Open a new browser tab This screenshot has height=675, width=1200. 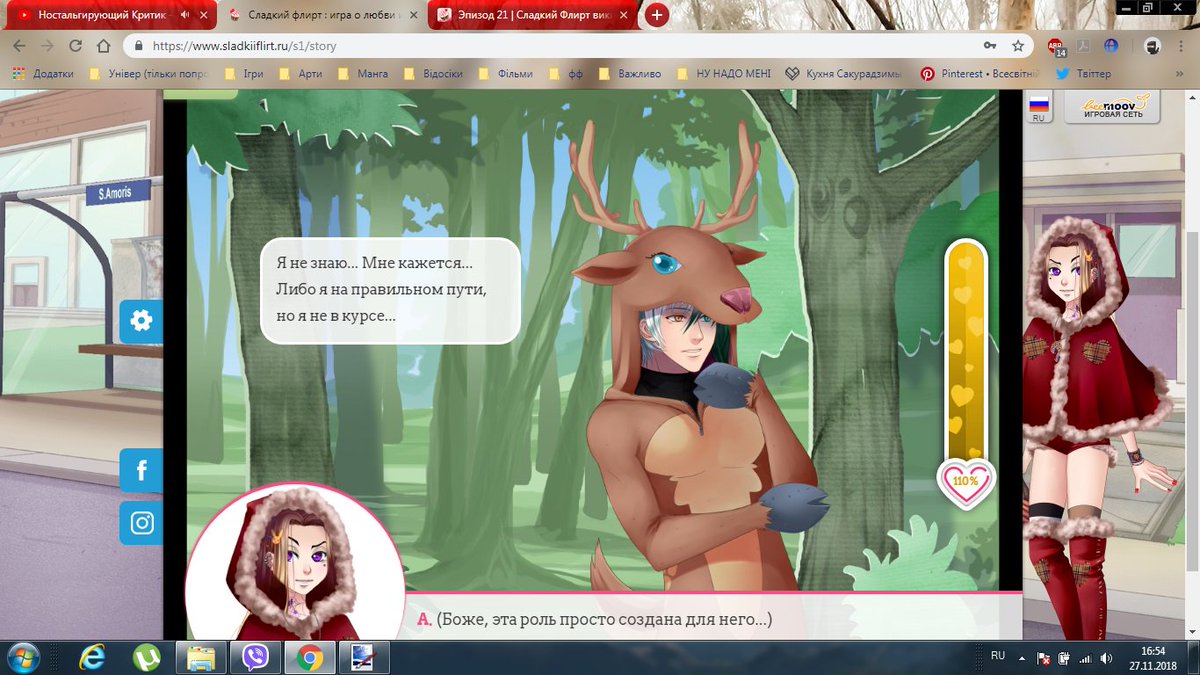[x=657, y=14]
